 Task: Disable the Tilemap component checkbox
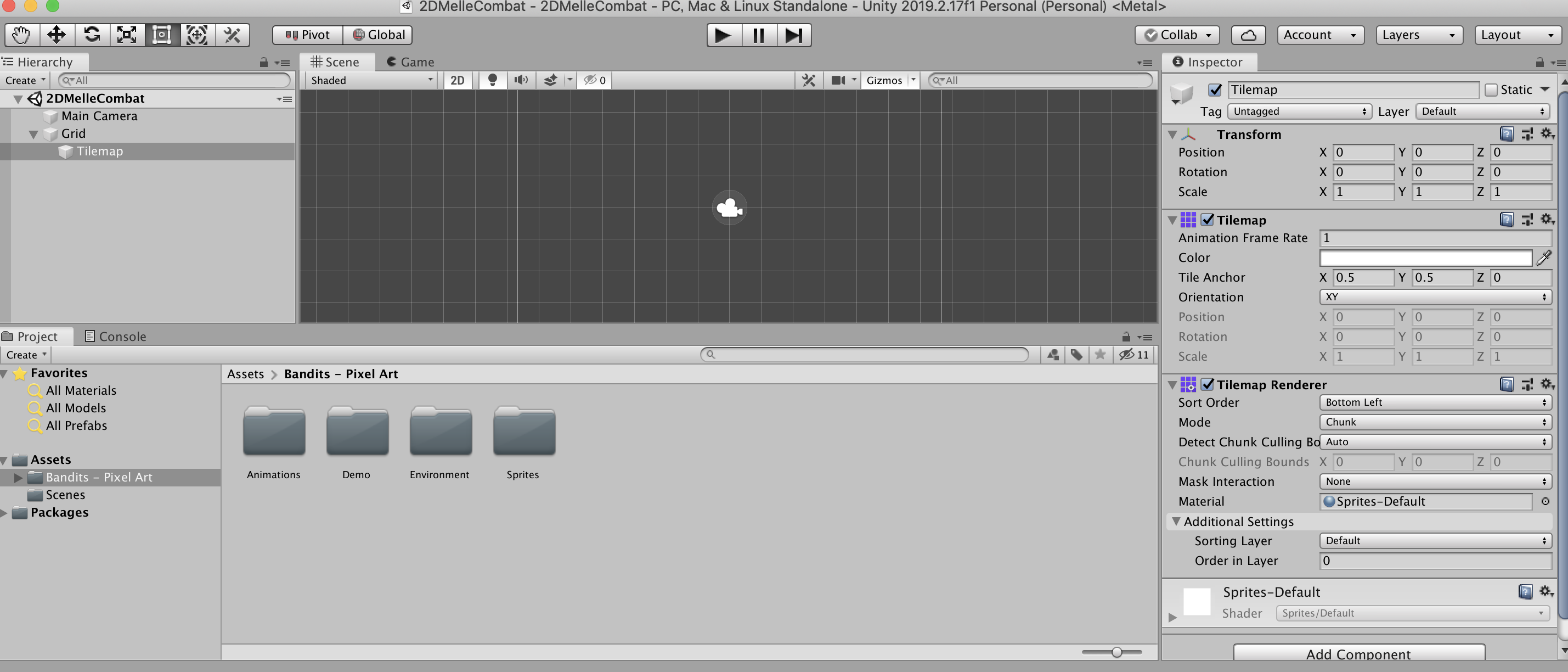1208,220
